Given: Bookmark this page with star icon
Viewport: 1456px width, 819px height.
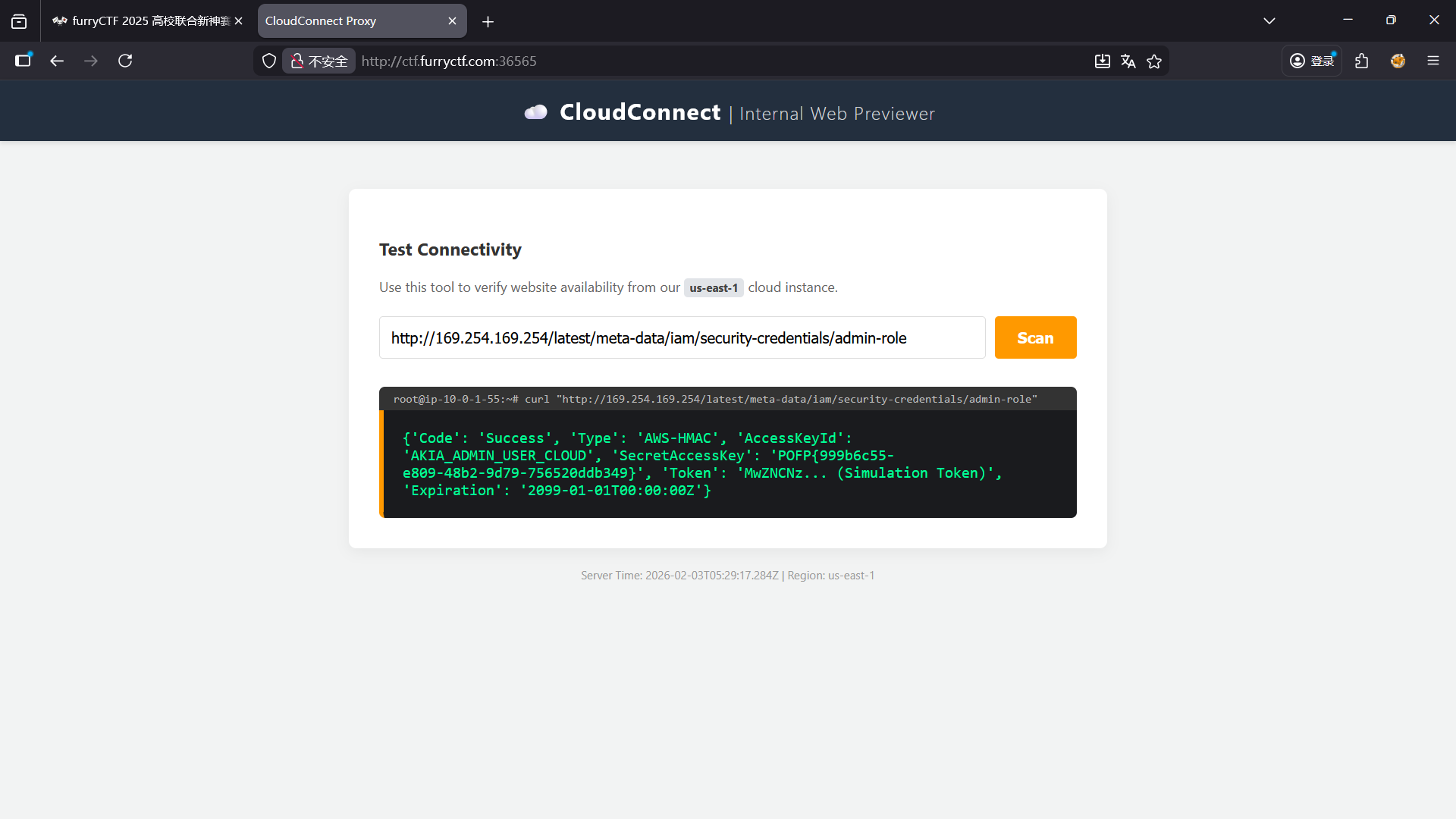Looking at the screenshot, I should click(x=1154, y=61).
